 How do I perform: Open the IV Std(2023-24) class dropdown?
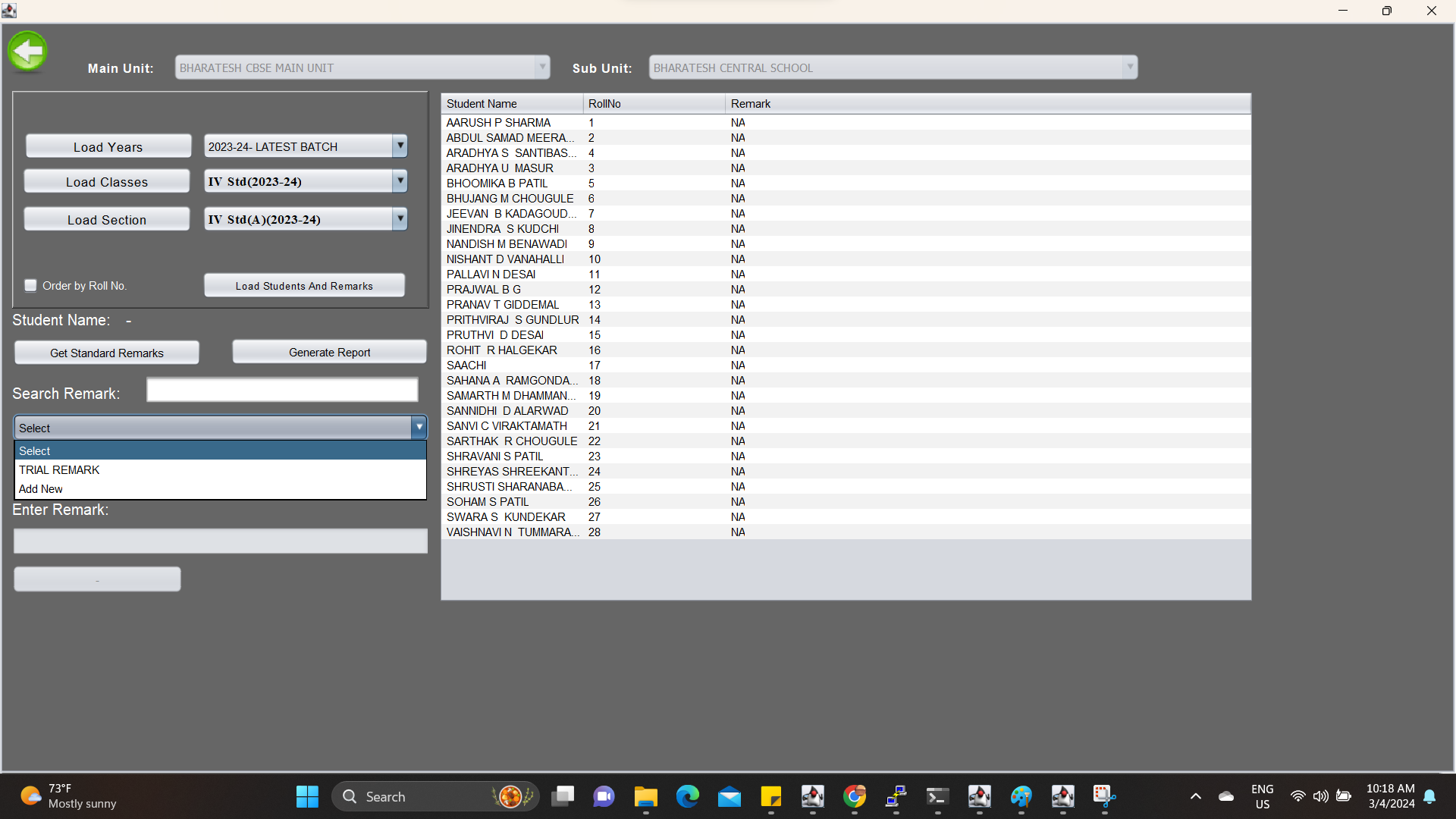[x=400, y=181]
